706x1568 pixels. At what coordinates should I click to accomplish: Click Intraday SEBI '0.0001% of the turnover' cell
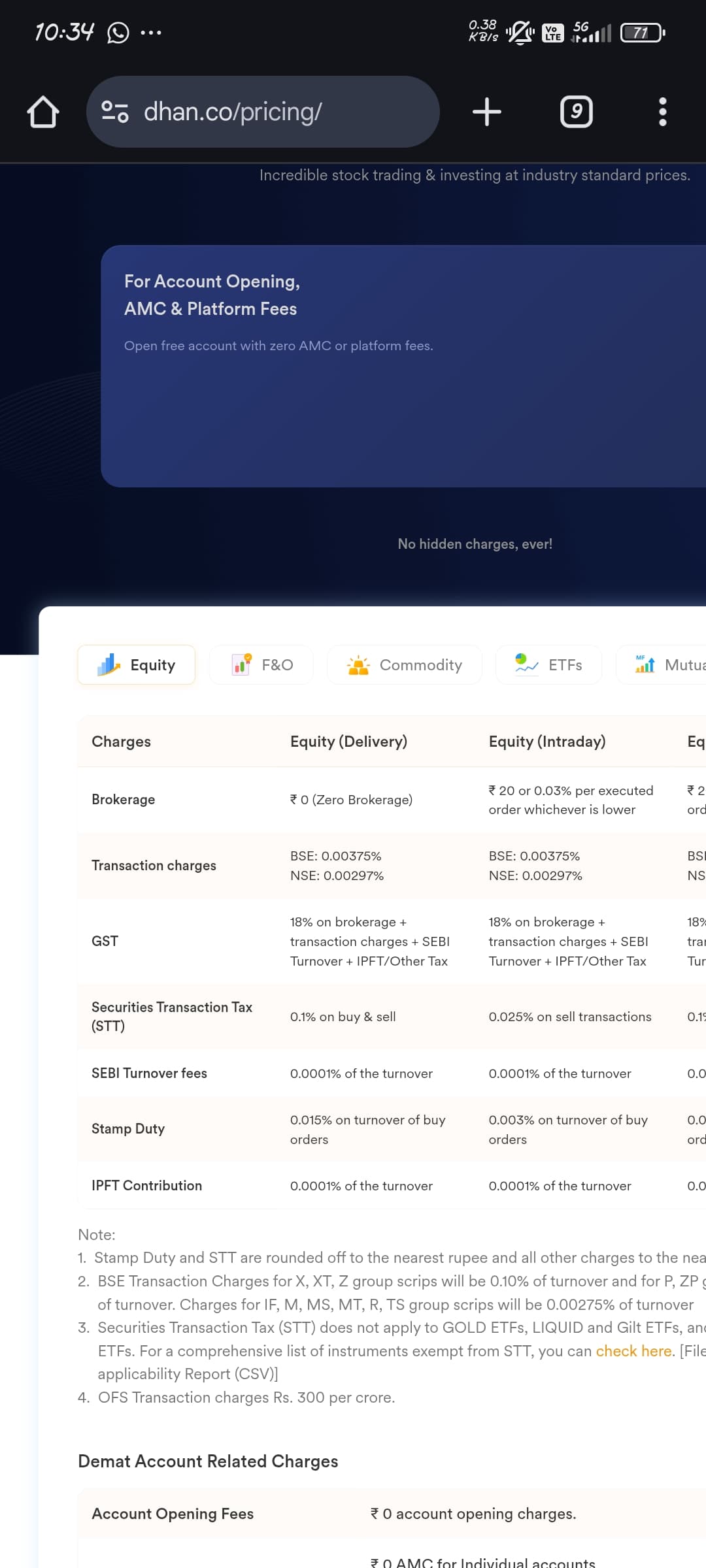pyautogui.click(x=560, y=1073)
